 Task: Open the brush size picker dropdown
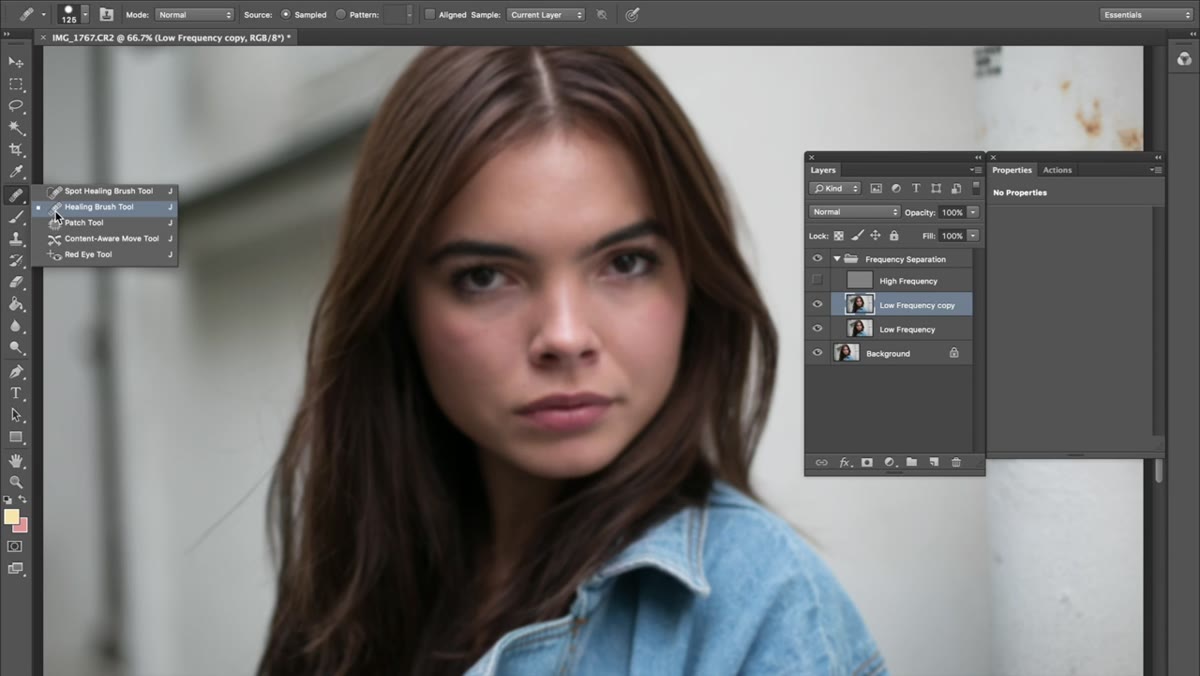click(x=86, y=15)
